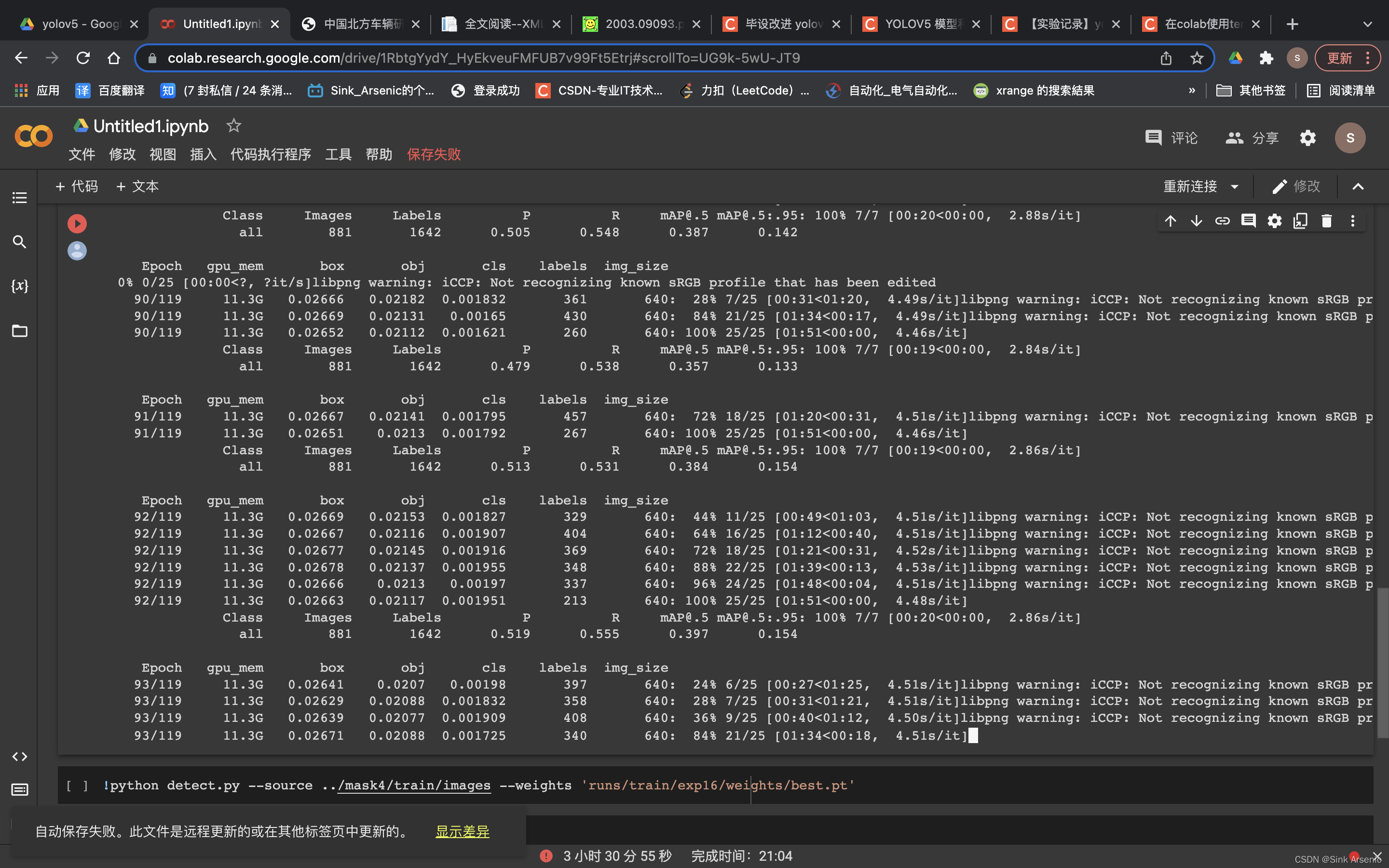Collapse the header with chevron up

pyautogui.click(x=1358, y=187)
